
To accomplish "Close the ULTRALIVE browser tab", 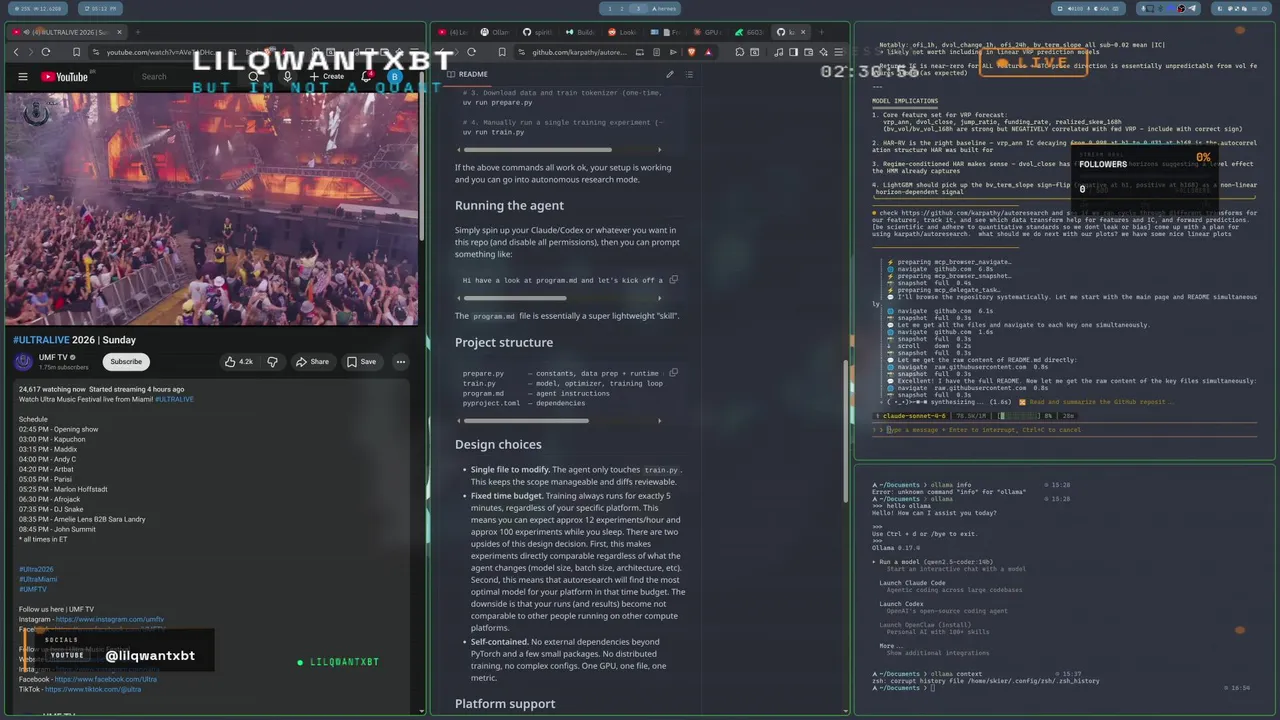I will 119,32.
